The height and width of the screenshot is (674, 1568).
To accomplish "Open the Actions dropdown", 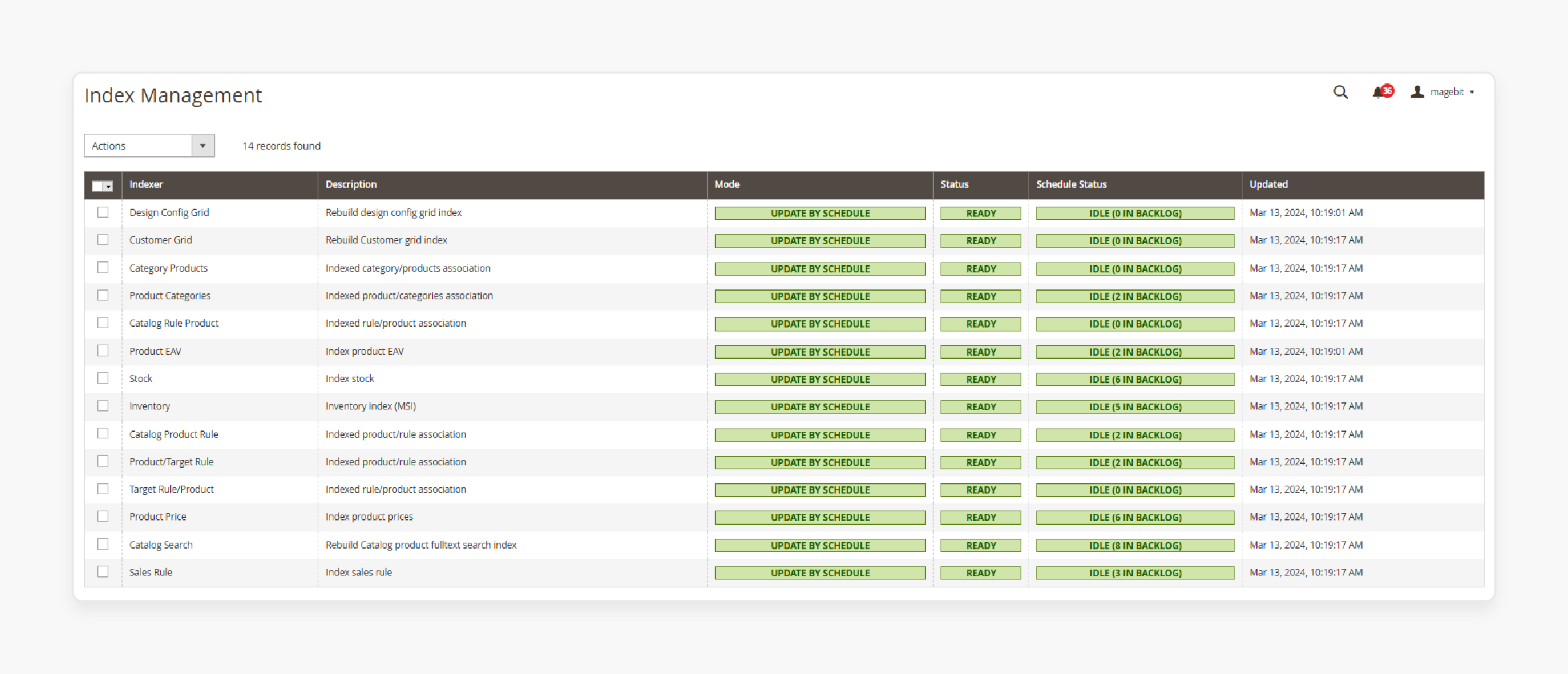I will 150,146.
